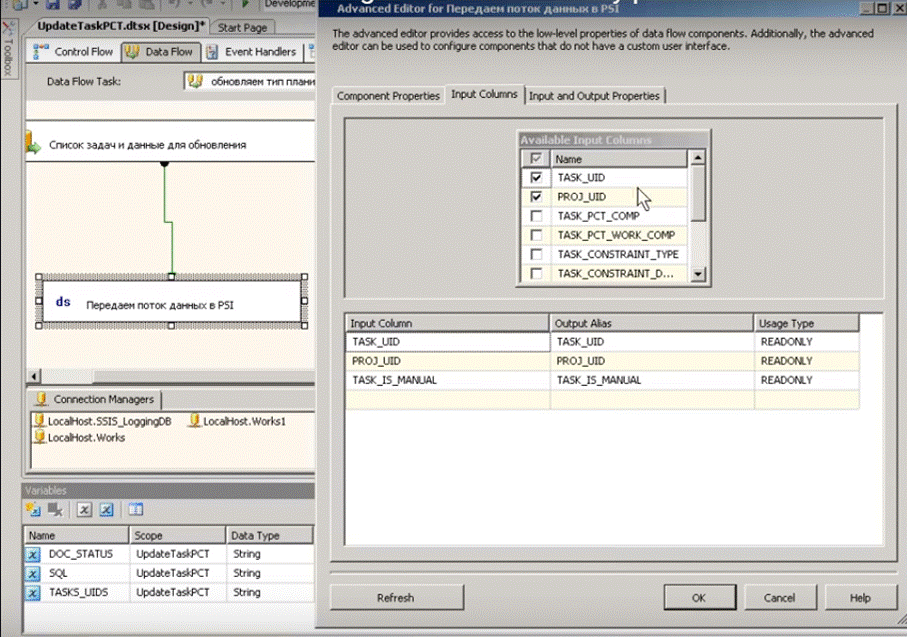Select the PROJ_UID cell under Input Column
This screenshot has height=637, width=907.
[448, 361]
